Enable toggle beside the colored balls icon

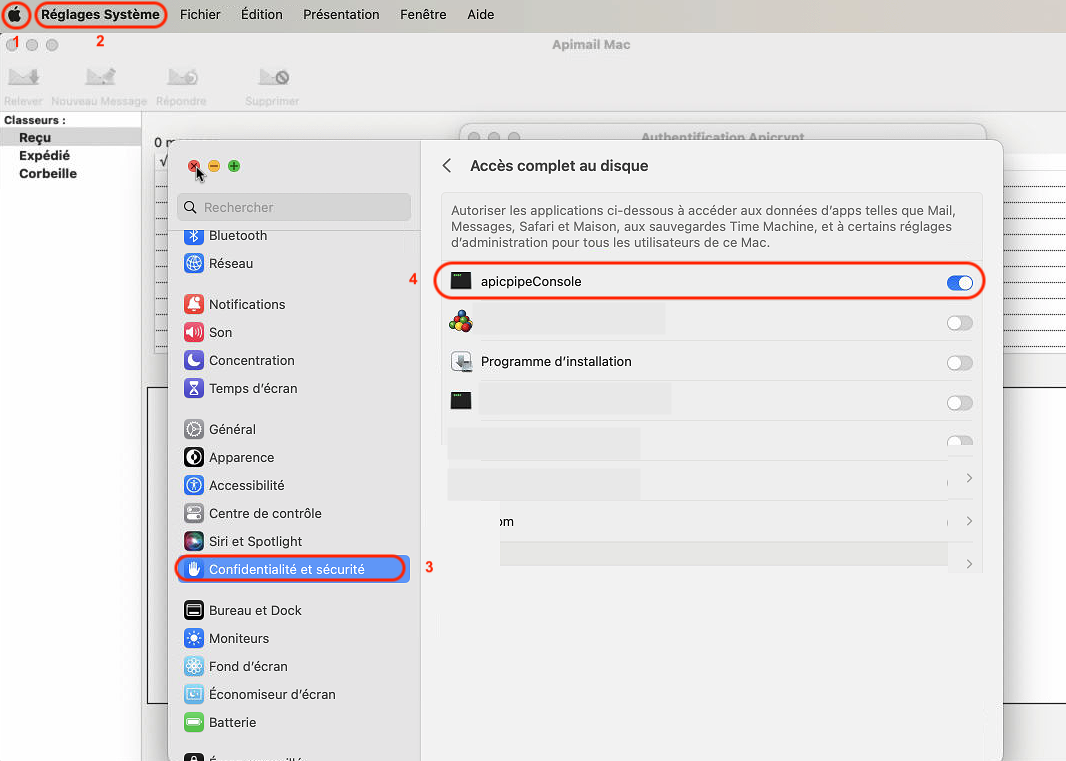click(959, 323)
